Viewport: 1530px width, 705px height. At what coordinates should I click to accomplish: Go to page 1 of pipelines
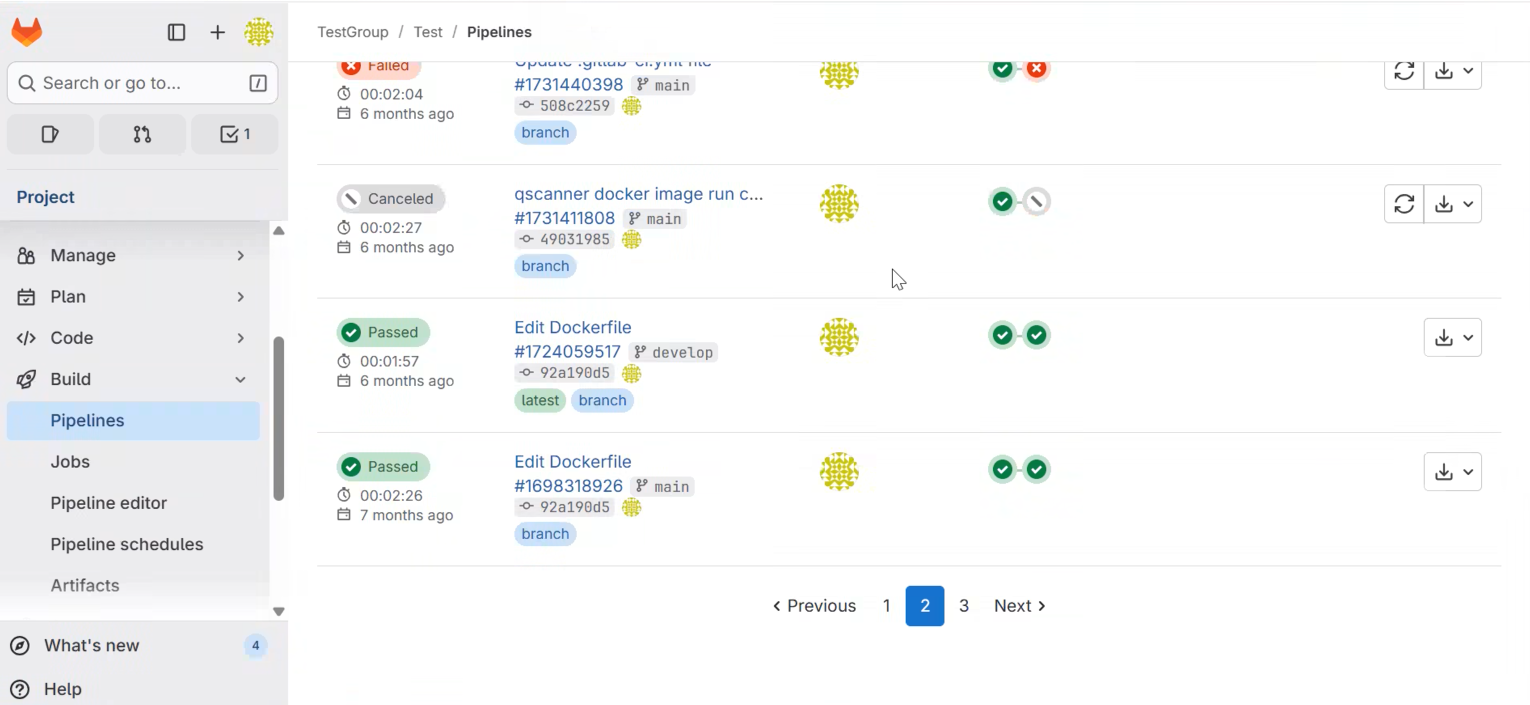pyautogui.click(x=886, y=606)
